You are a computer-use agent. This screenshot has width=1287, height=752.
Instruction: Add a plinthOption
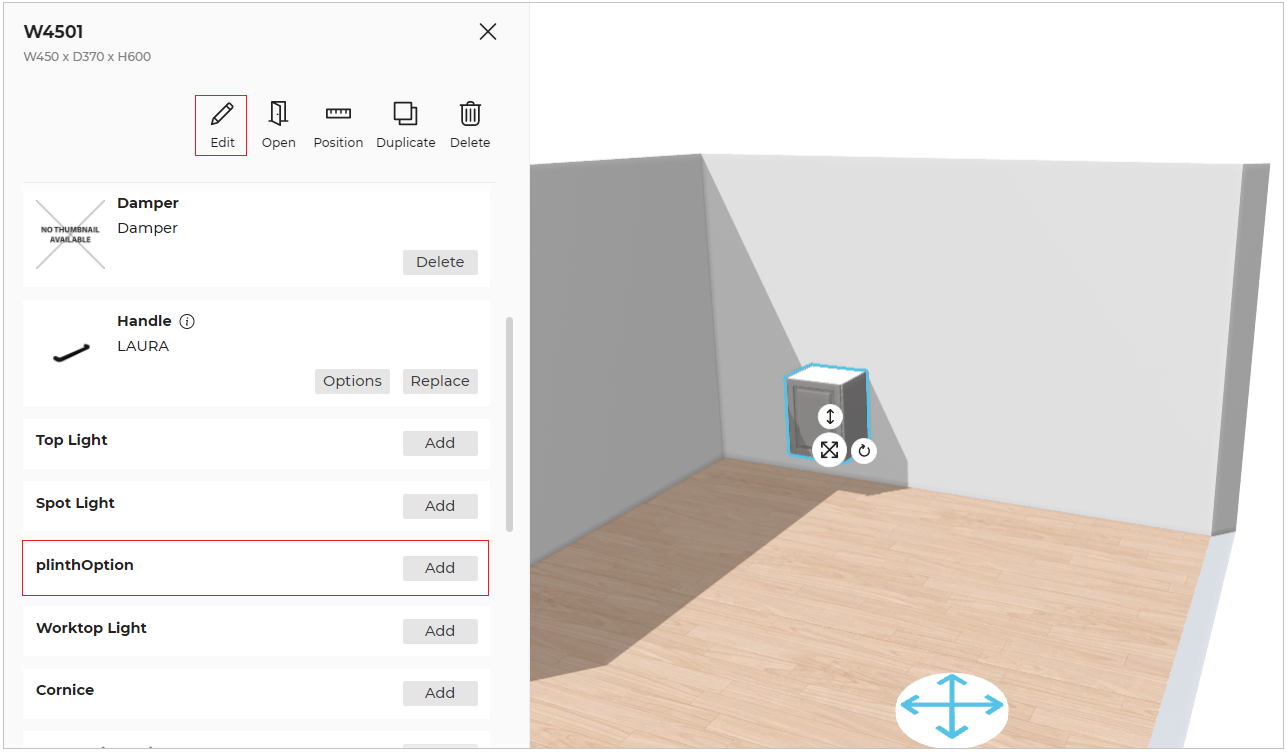[x=440, y=568]
